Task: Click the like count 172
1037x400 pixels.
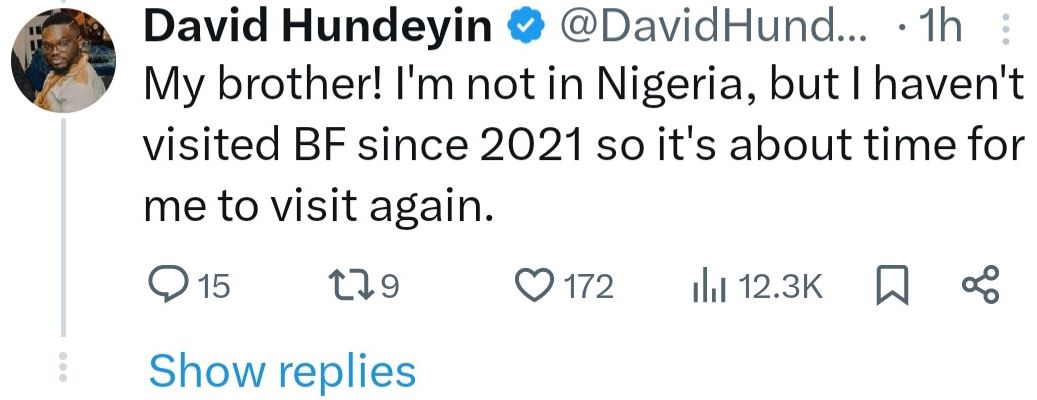Action: pos(588,288)
